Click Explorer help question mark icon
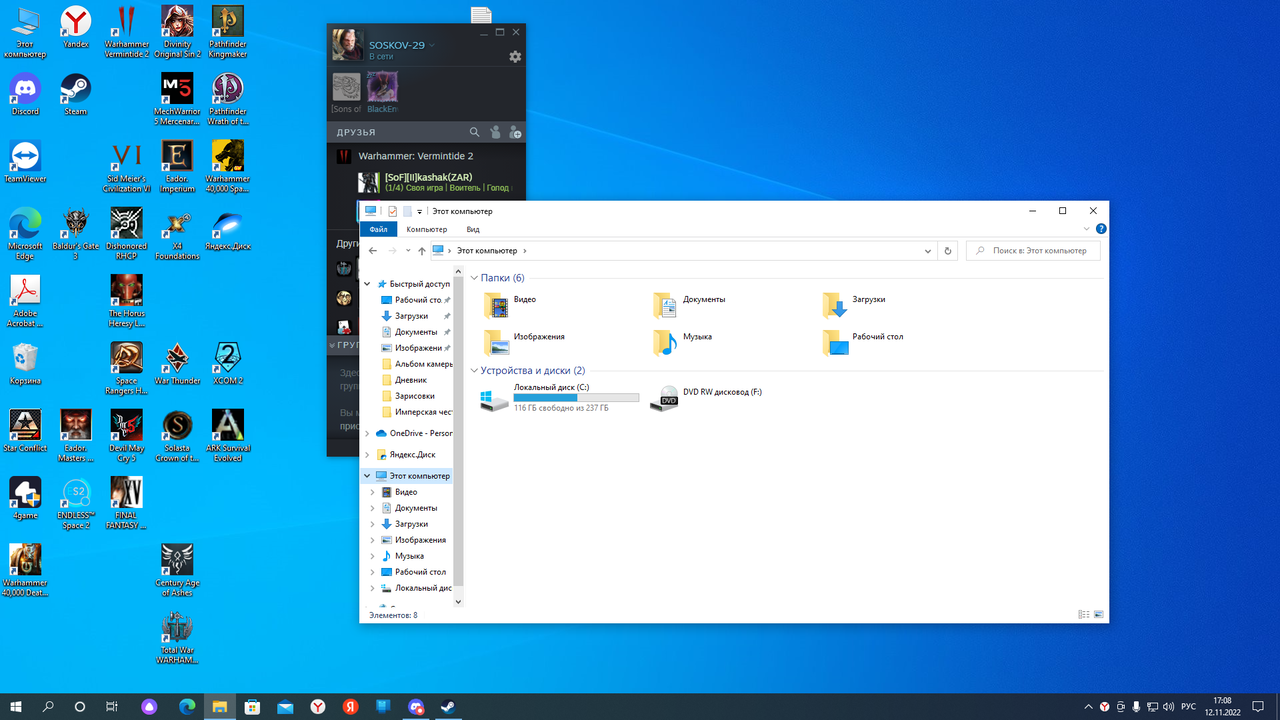 1101,229
